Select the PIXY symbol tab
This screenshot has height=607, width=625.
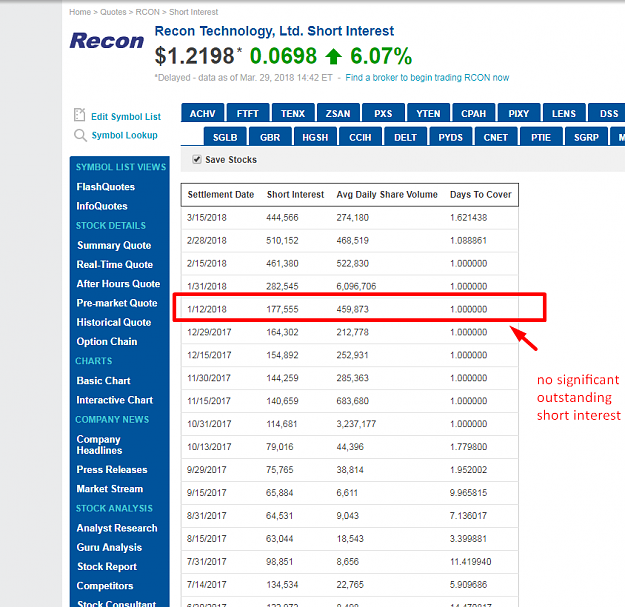(x=519, y=113)
